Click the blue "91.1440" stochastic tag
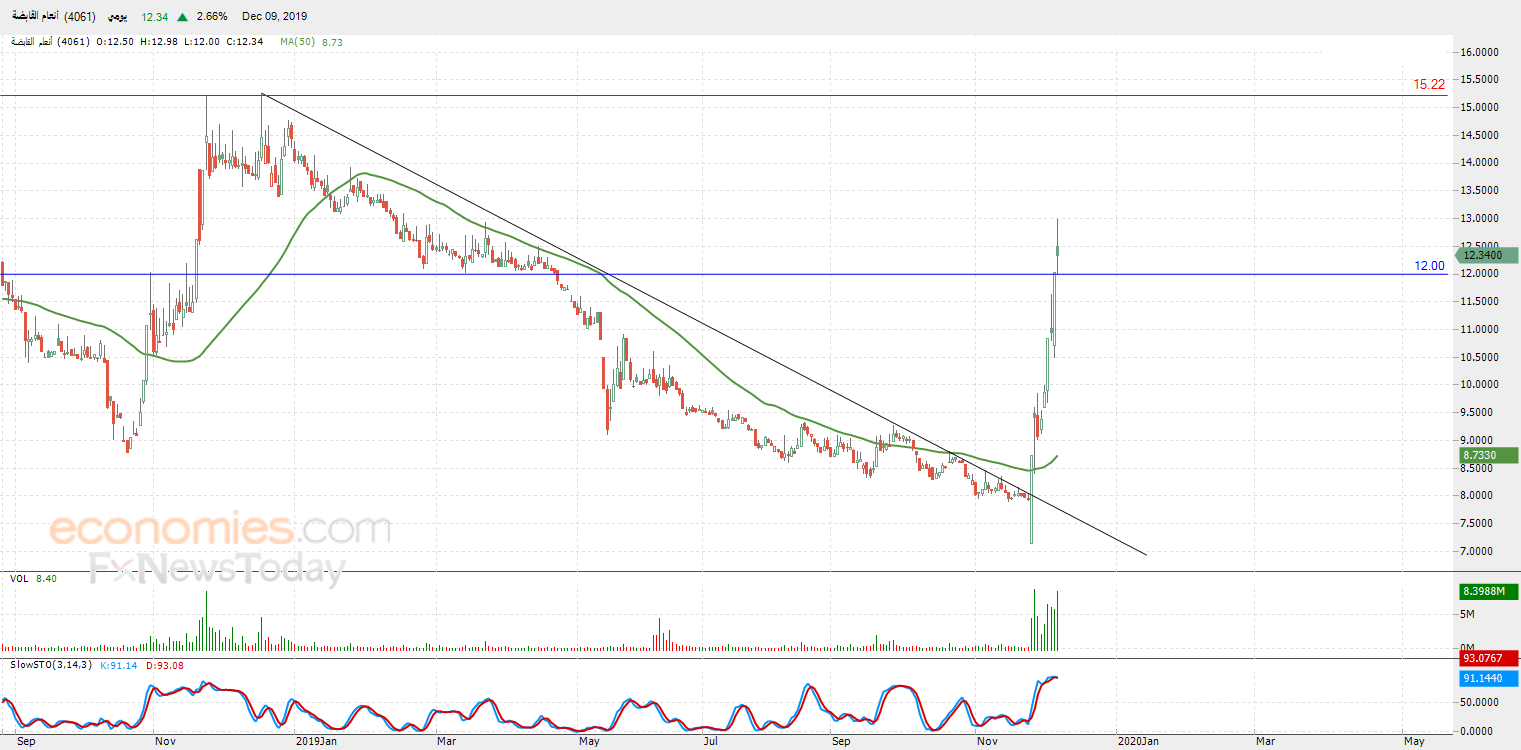The image size is (1521, 750). click(1489, 677)
